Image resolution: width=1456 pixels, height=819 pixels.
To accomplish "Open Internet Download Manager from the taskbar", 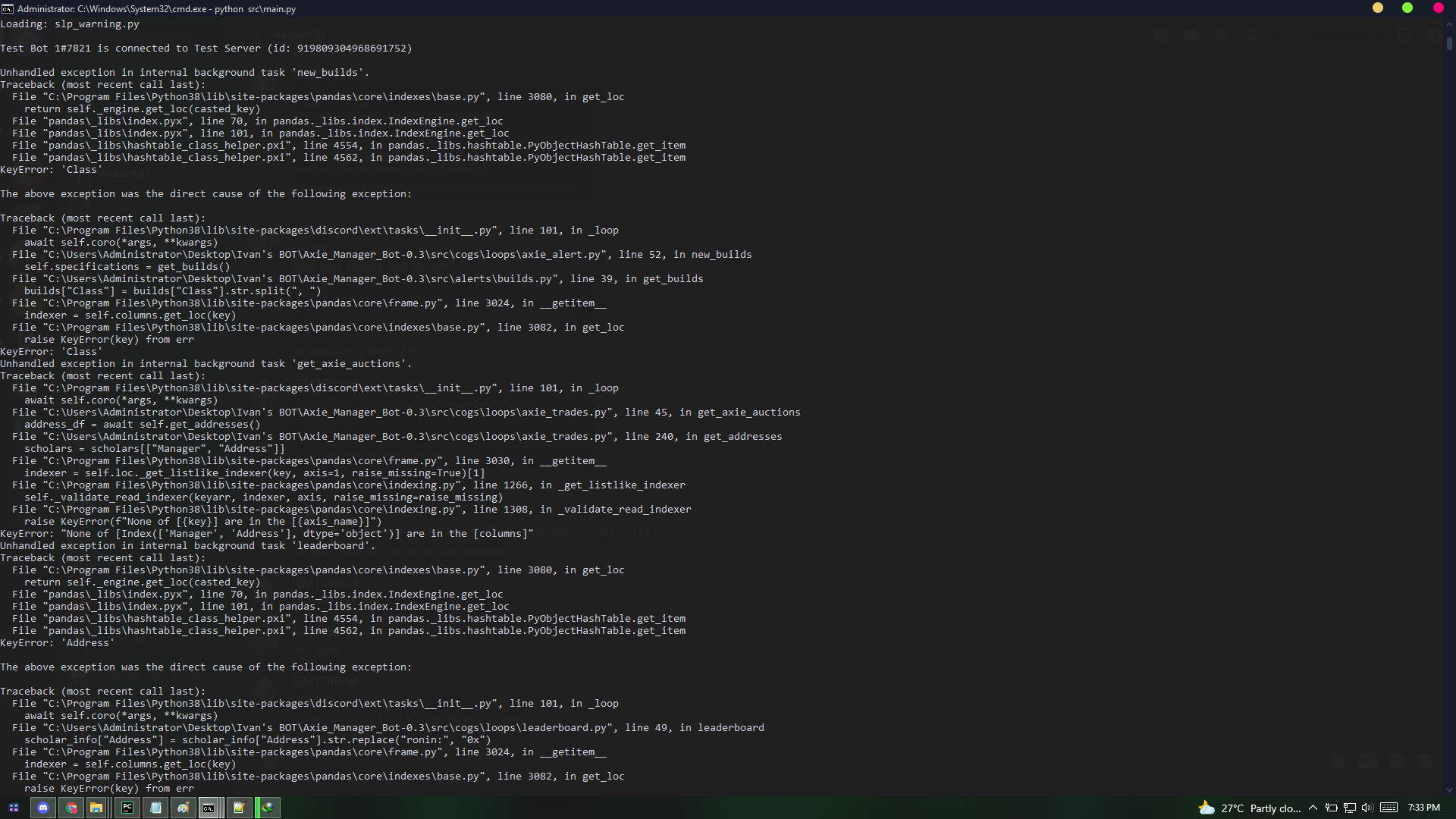I will point(268,808).
